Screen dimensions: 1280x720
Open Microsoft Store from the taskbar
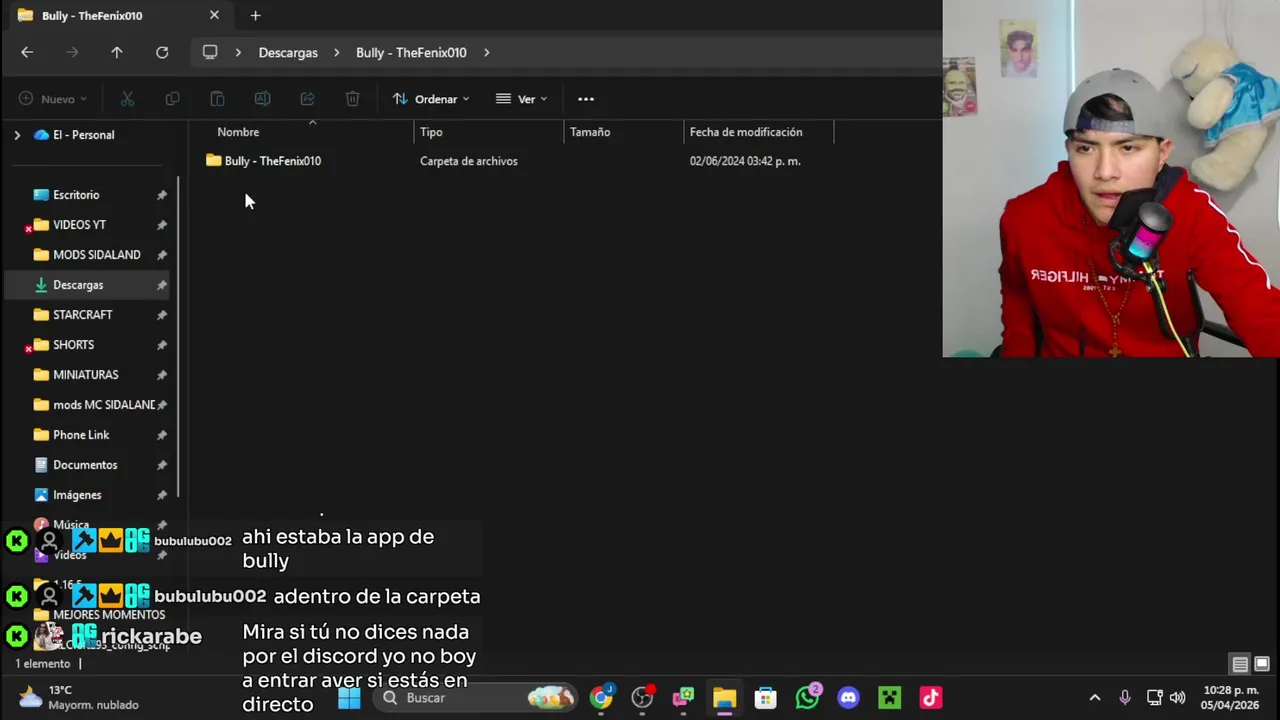pos(765,698)
